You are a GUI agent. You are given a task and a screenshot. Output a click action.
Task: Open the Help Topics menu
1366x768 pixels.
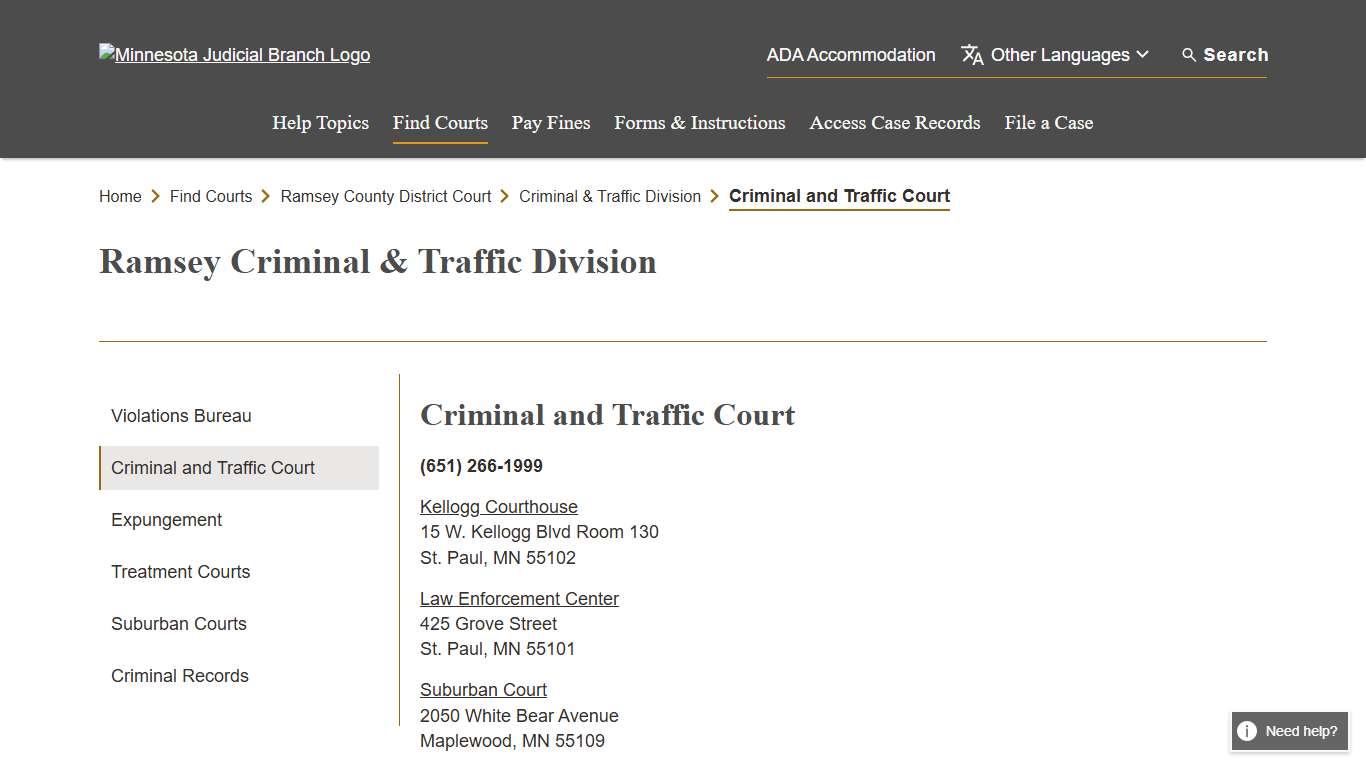[x=320, y=122]
